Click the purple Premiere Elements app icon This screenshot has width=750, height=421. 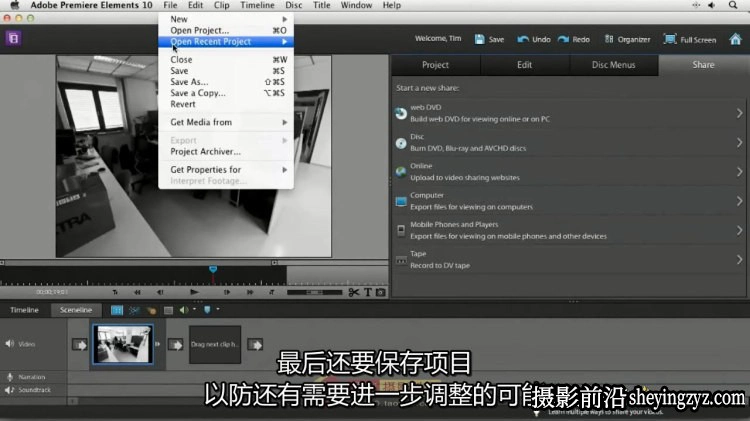13,38
